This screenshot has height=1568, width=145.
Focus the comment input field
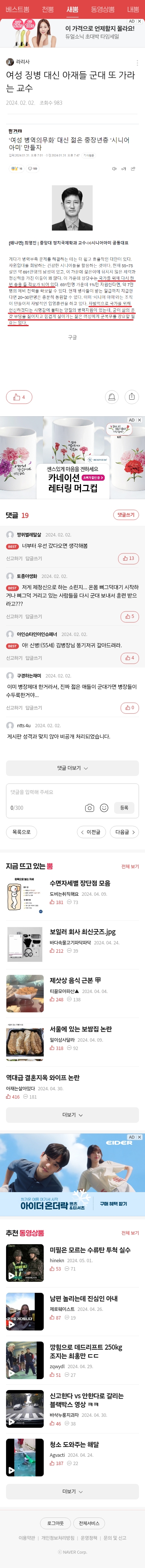coord(44,792)
